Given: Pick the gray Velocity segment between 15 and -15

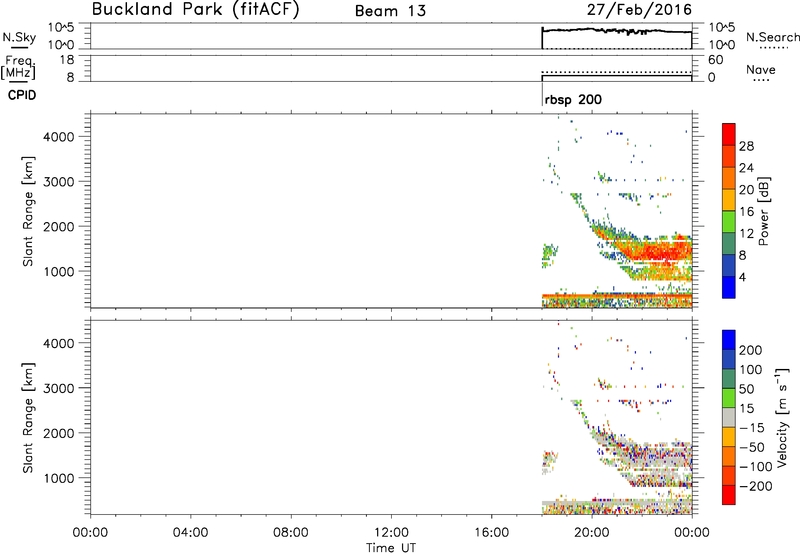Looking at the screenshot, I should point(729,417).
